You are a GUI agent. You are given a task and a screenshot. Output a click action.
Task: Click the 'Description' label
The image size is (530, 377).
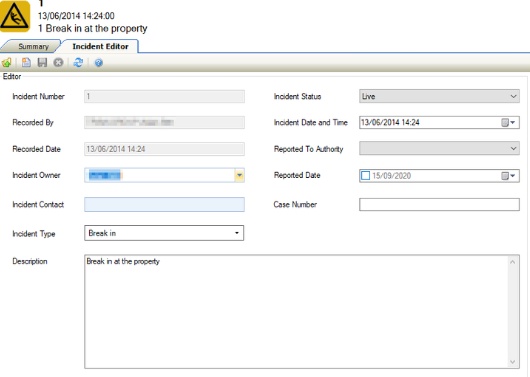coord(30,261)
